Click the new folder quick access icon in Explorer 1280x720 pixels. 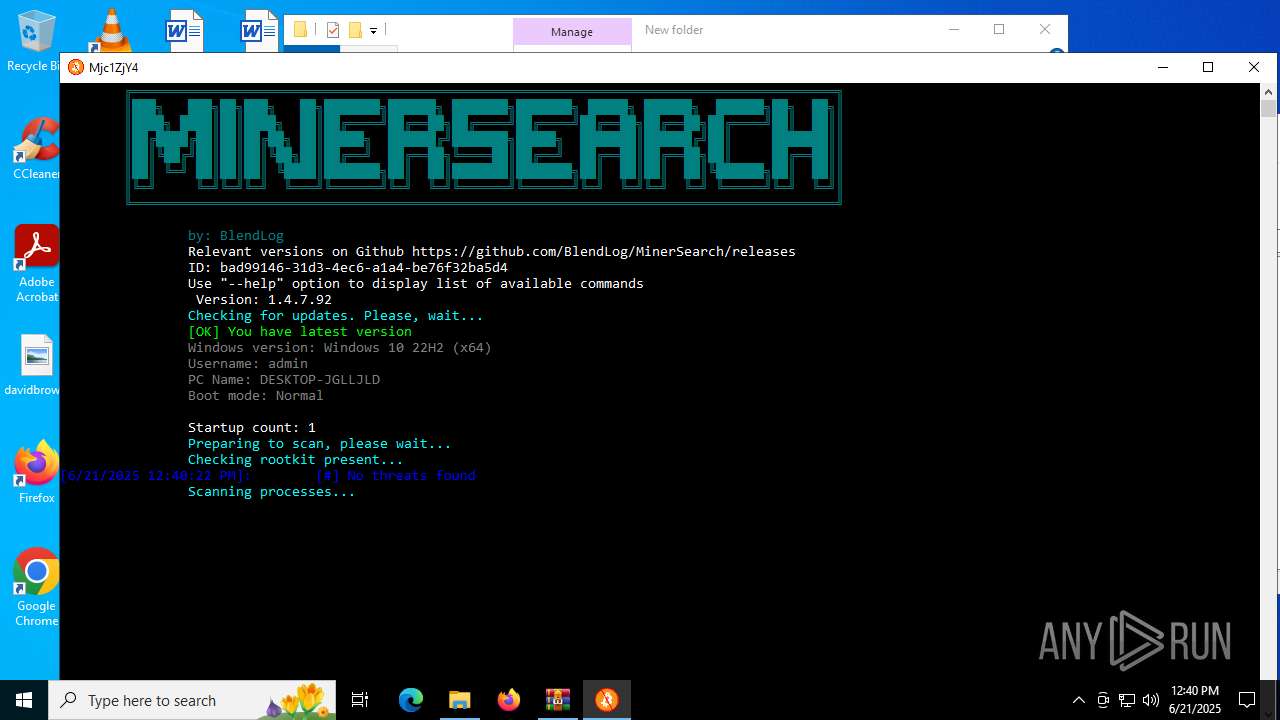pos(355,30)
